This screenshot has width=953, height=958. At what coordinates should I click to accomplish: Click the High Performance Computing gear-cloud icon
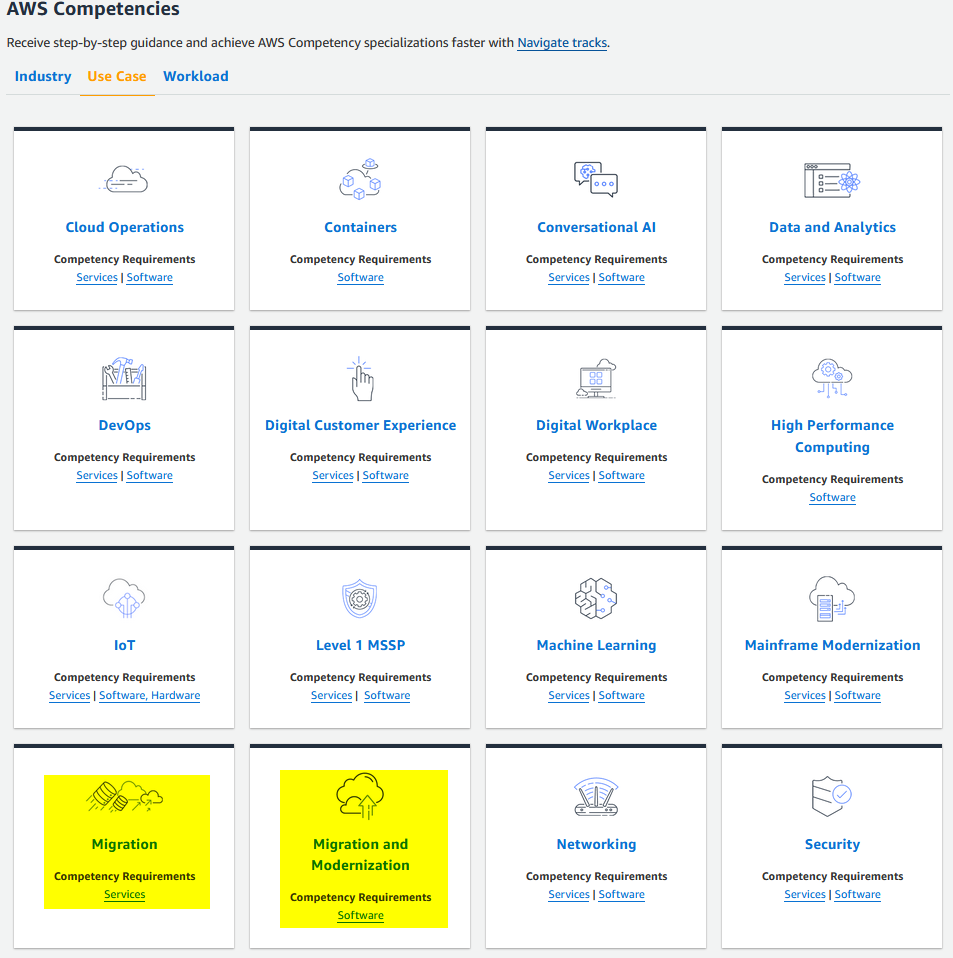[x=832, y=378]
